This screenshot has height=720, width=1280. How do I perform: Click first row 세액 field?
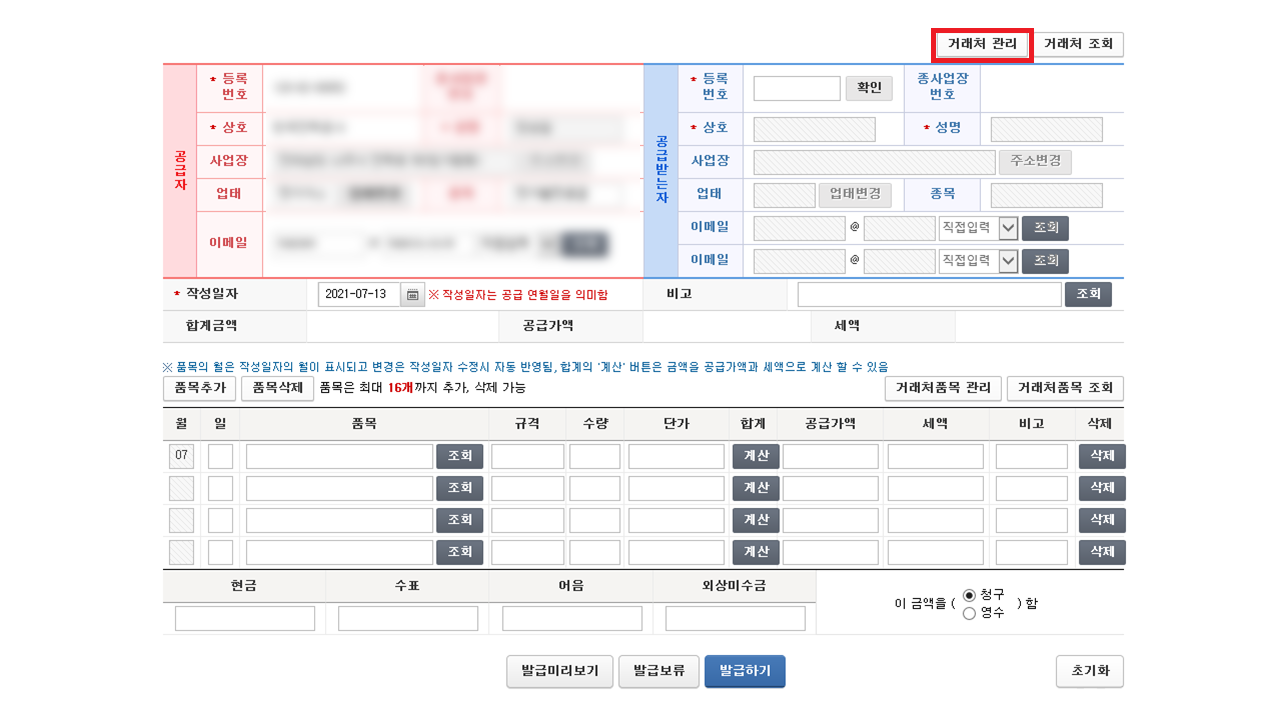pyautogui.click(x=936, y=457)
